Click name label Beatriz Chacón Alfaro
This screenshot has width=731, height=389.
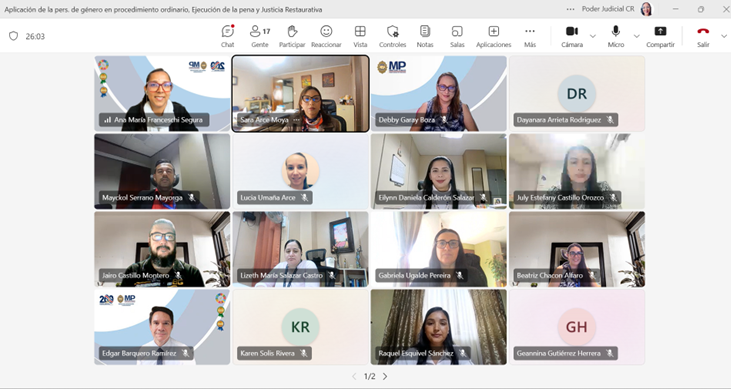tap(550, 276)
